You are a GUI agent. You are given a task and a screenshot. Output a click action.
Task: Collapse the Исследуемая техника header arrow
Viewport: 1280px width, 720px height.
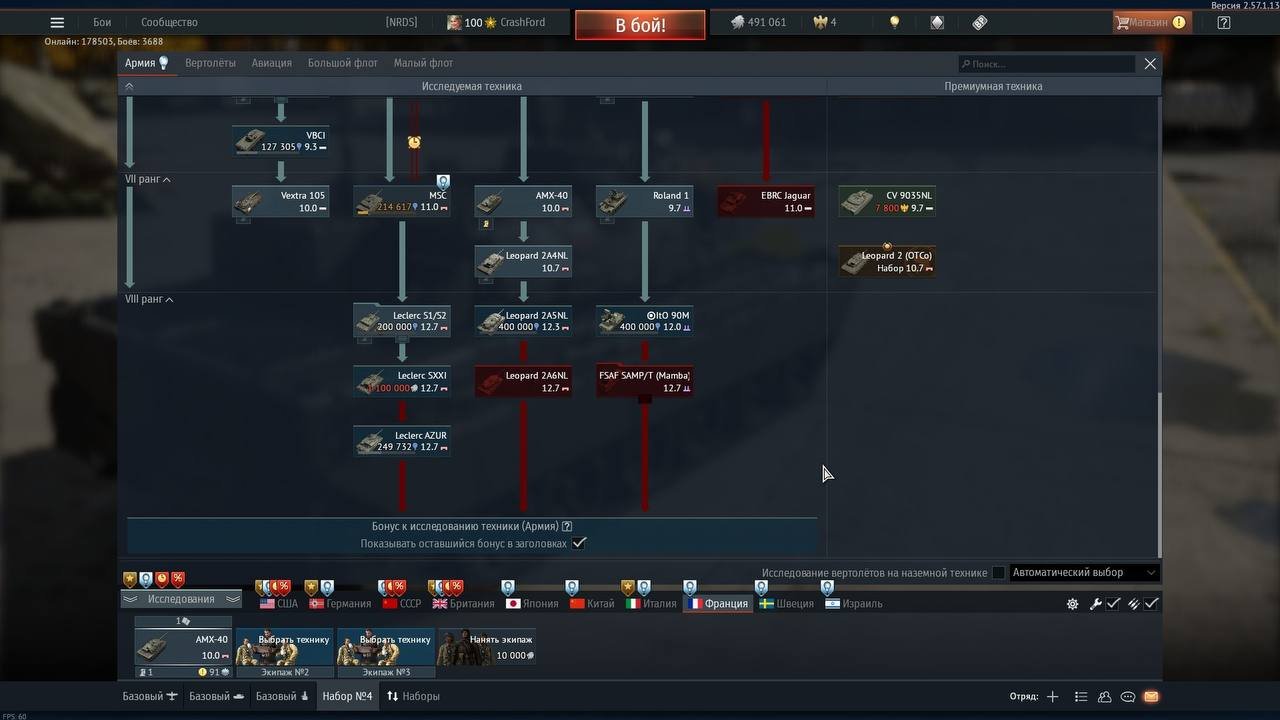click(129, 86)
